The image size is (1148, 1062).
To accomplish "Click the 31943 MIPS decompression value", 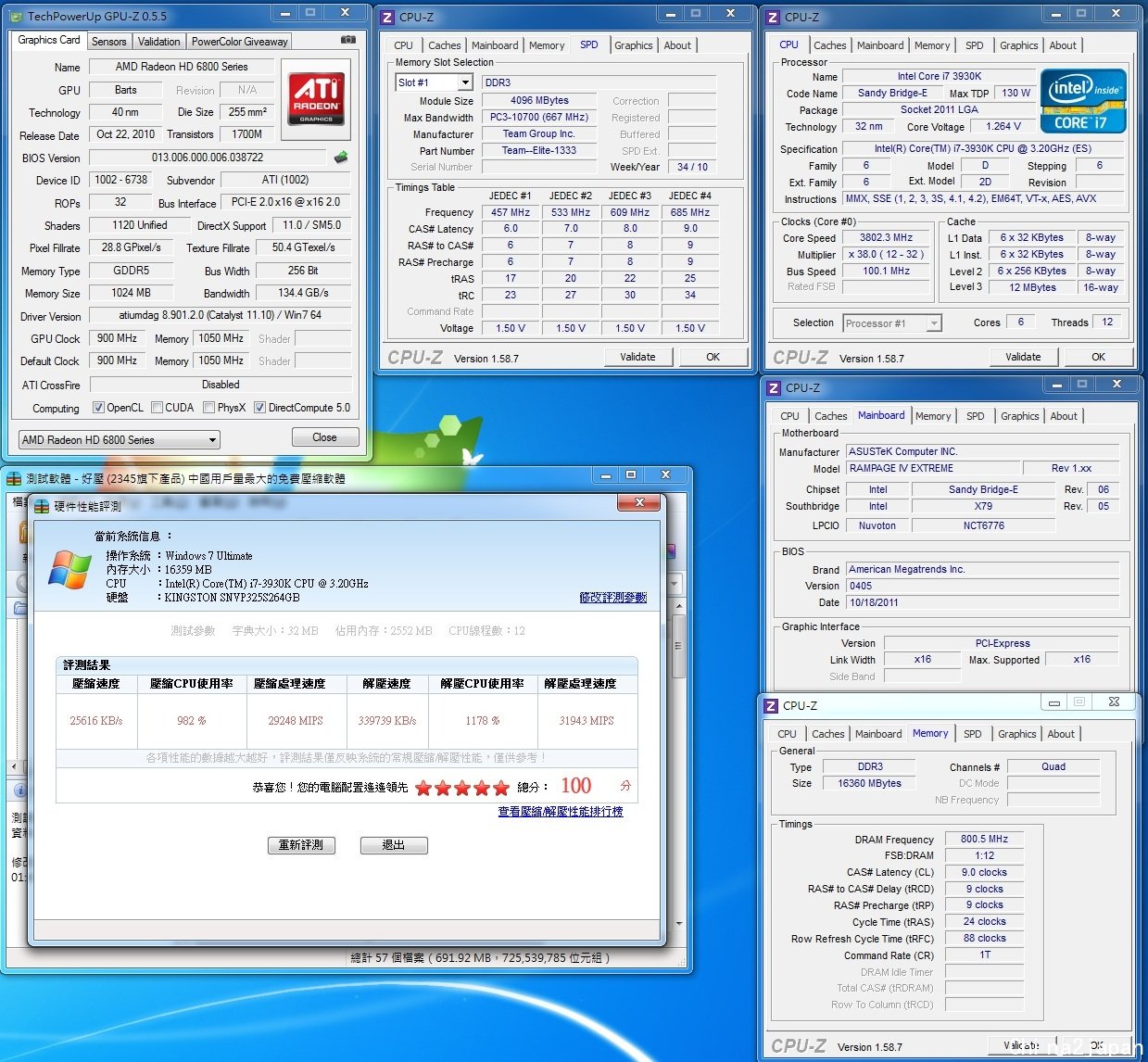I will [587, 721].
